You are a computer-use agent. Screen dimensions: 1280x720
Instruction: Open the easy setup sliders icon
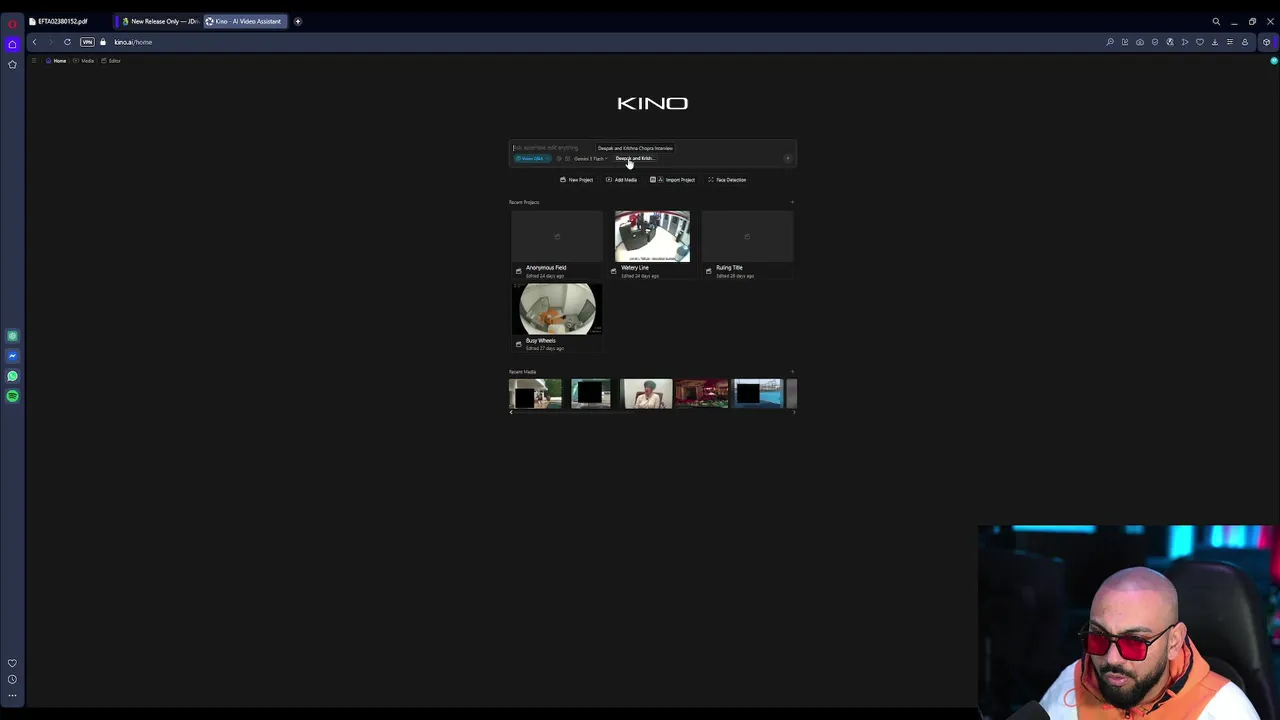pos(1230,42)
